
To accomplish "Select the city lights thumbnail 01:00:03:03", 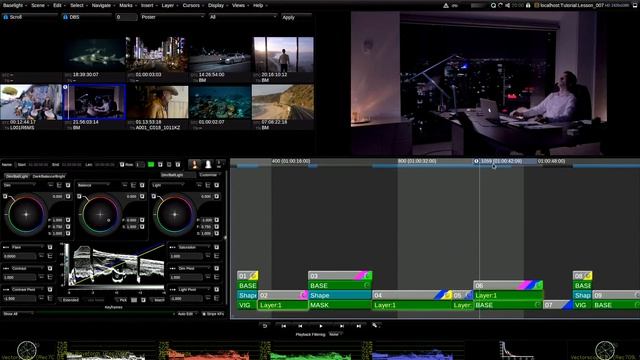I will [x=158, y=55].
